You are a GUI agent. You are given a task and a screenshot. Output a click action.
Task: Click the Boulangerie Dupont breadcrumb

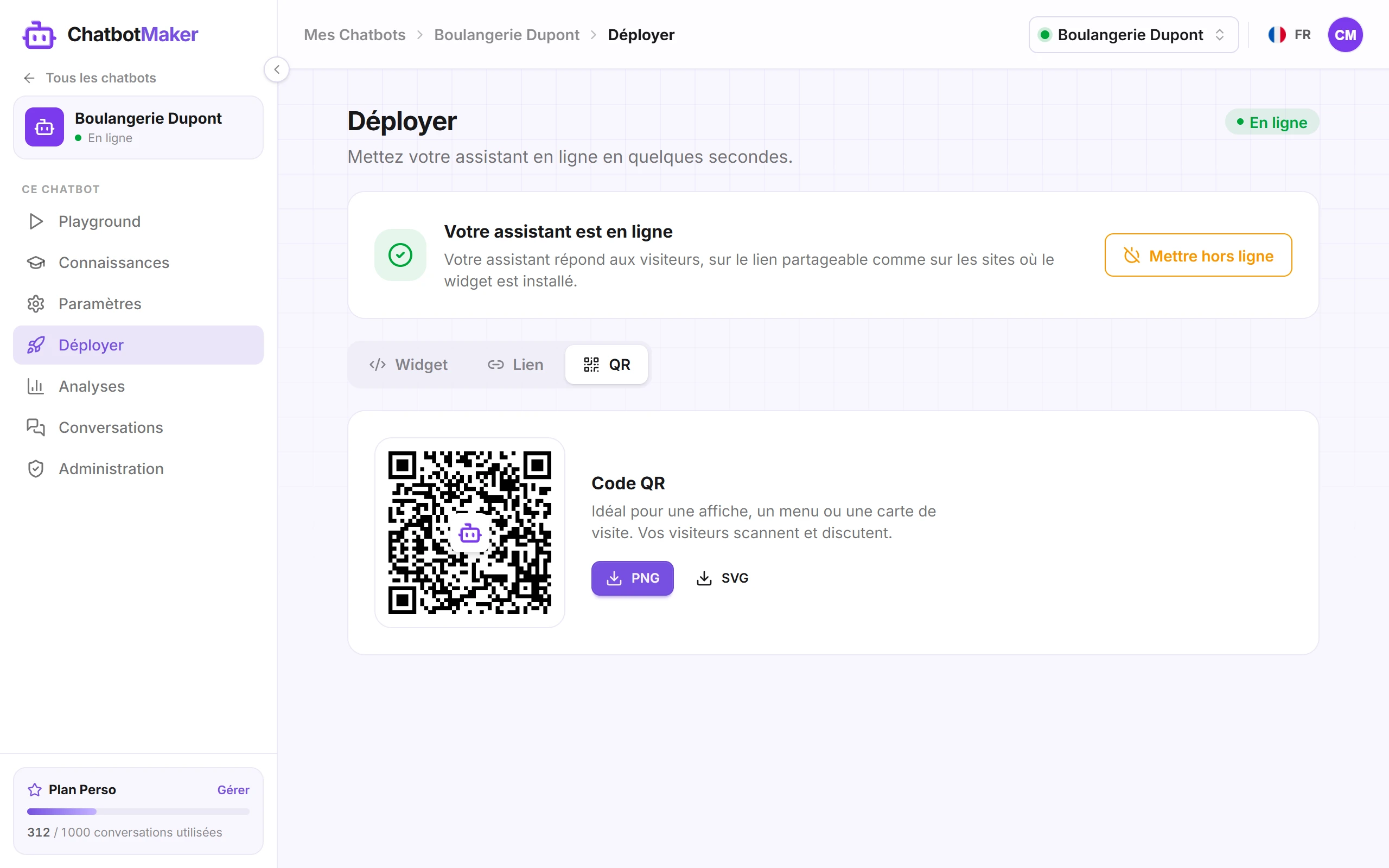coord(507,35)
